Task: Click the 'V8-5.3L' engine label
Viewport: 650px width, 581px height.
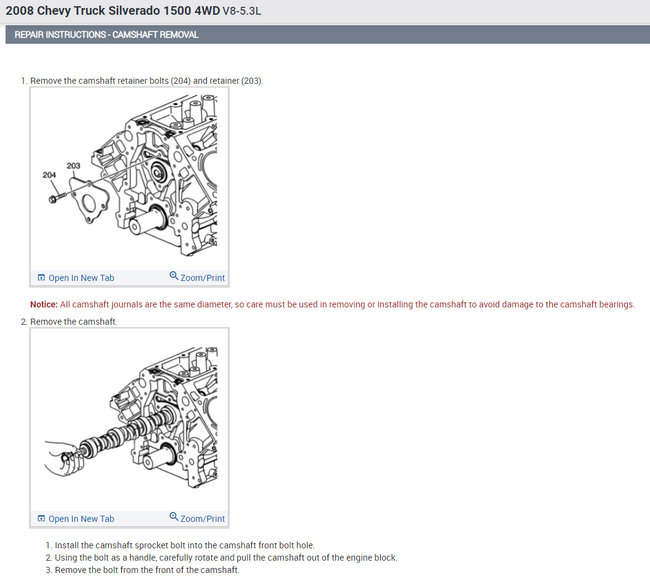Action: click(242, 11)
